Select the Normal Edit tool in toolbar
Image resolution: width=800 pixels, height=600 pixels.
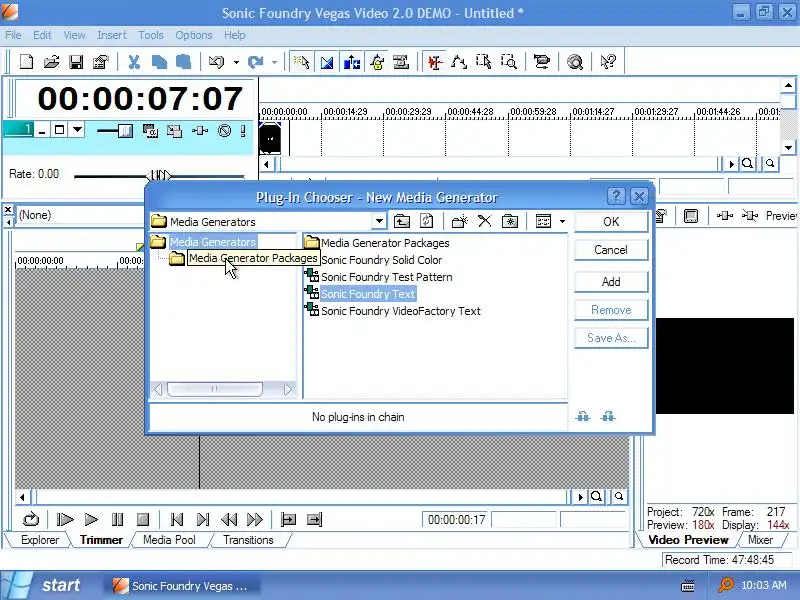click(434, 62)
